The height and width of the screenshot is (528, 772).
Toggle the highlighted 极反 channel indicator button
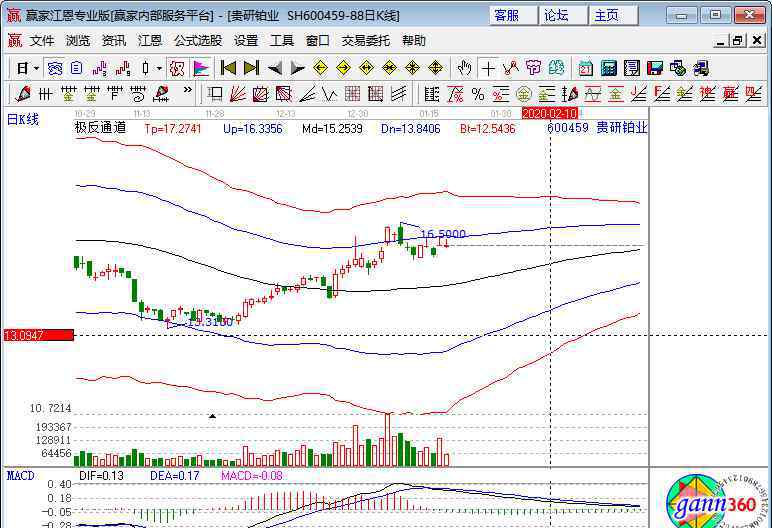point(177,68)
